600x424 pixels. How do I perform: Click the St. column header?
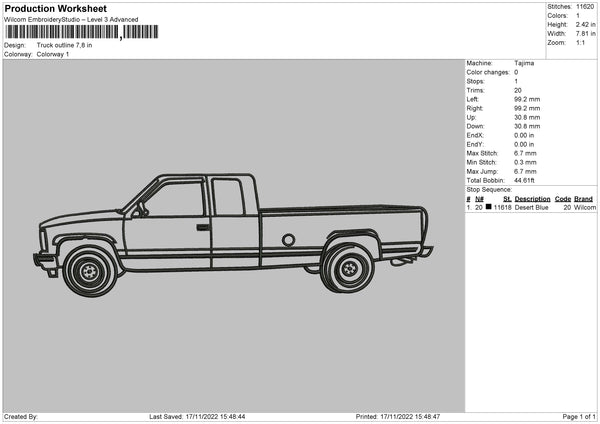tap(506, 199)
